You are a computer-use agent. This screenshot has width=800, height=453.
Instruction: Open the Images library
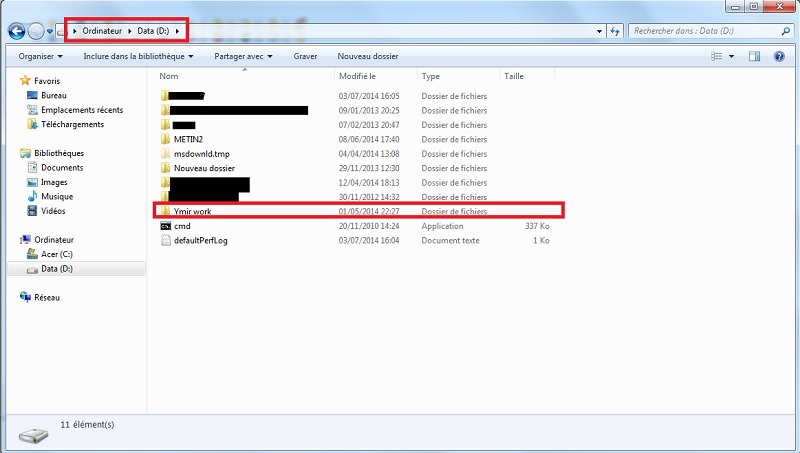click(54, 182)
